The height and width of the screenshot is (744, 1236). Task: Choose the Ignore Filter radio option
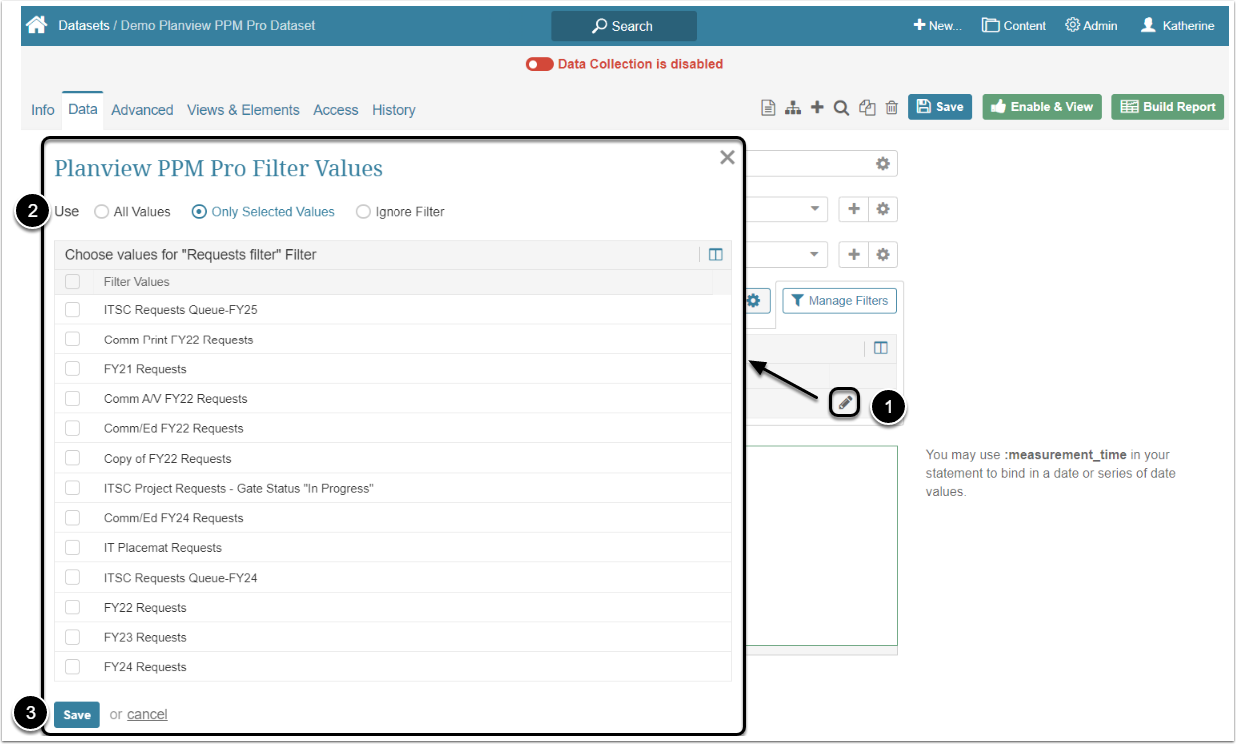click(x=363, y=212)
